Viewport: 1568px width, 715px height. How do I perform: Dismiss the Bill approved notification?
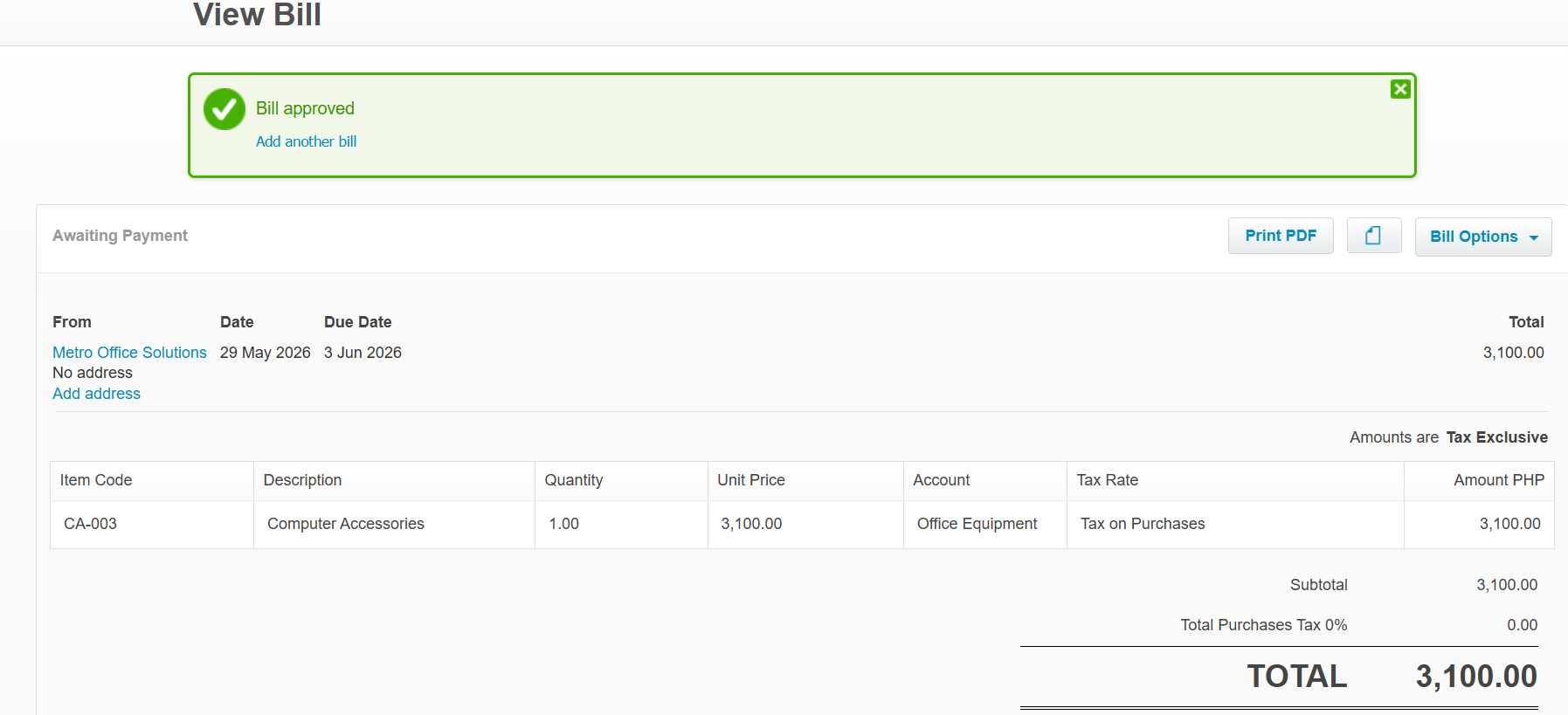point(1400,89)
